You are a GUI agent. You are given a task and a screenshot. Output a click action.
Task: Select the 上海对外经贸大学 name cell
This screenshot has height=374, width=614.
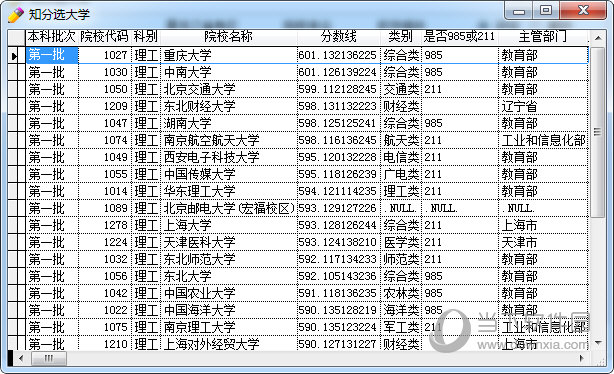(229, 343)
